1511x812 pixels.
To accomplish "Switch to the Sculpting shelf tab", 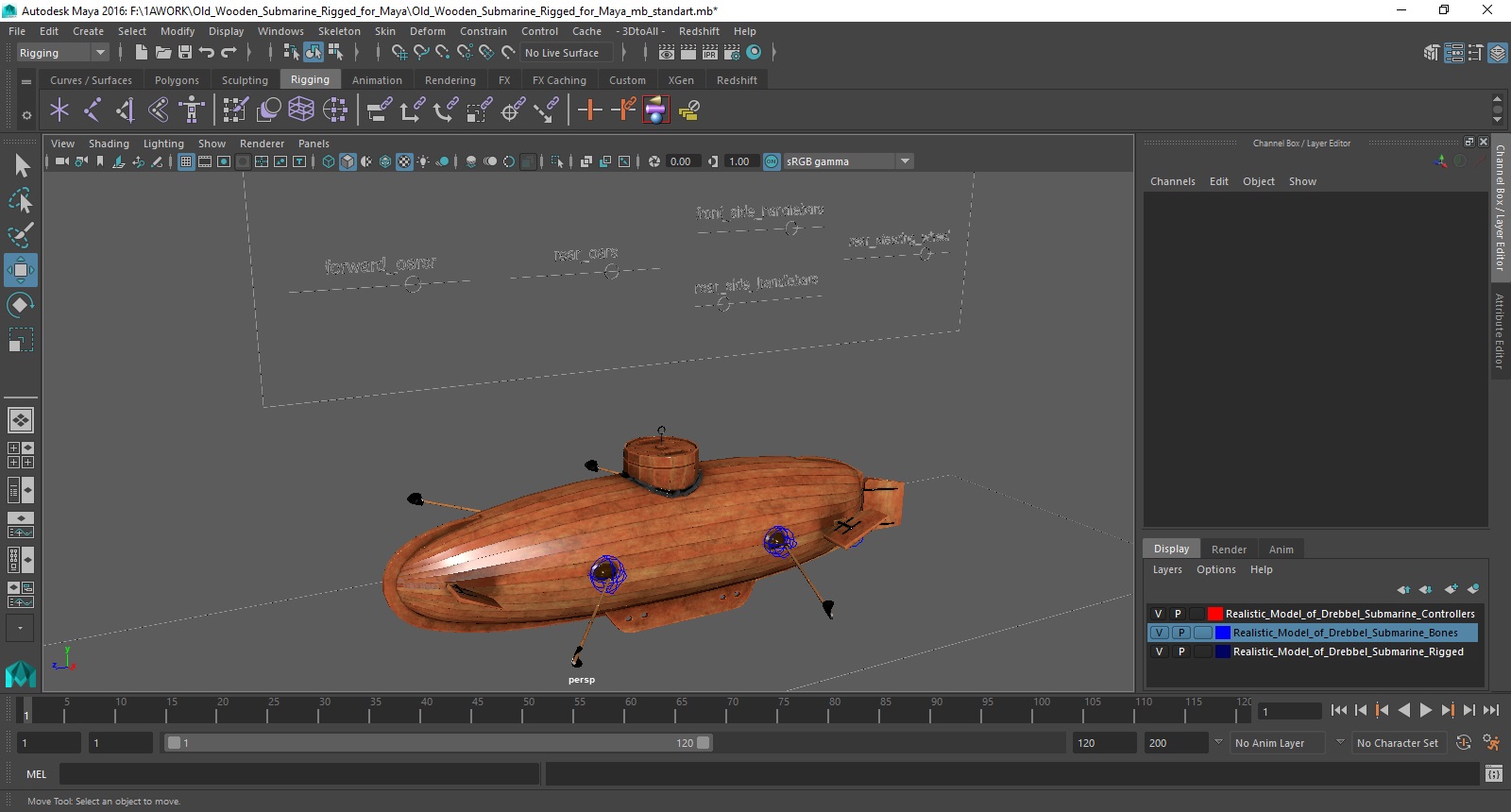I will [245, 80].
